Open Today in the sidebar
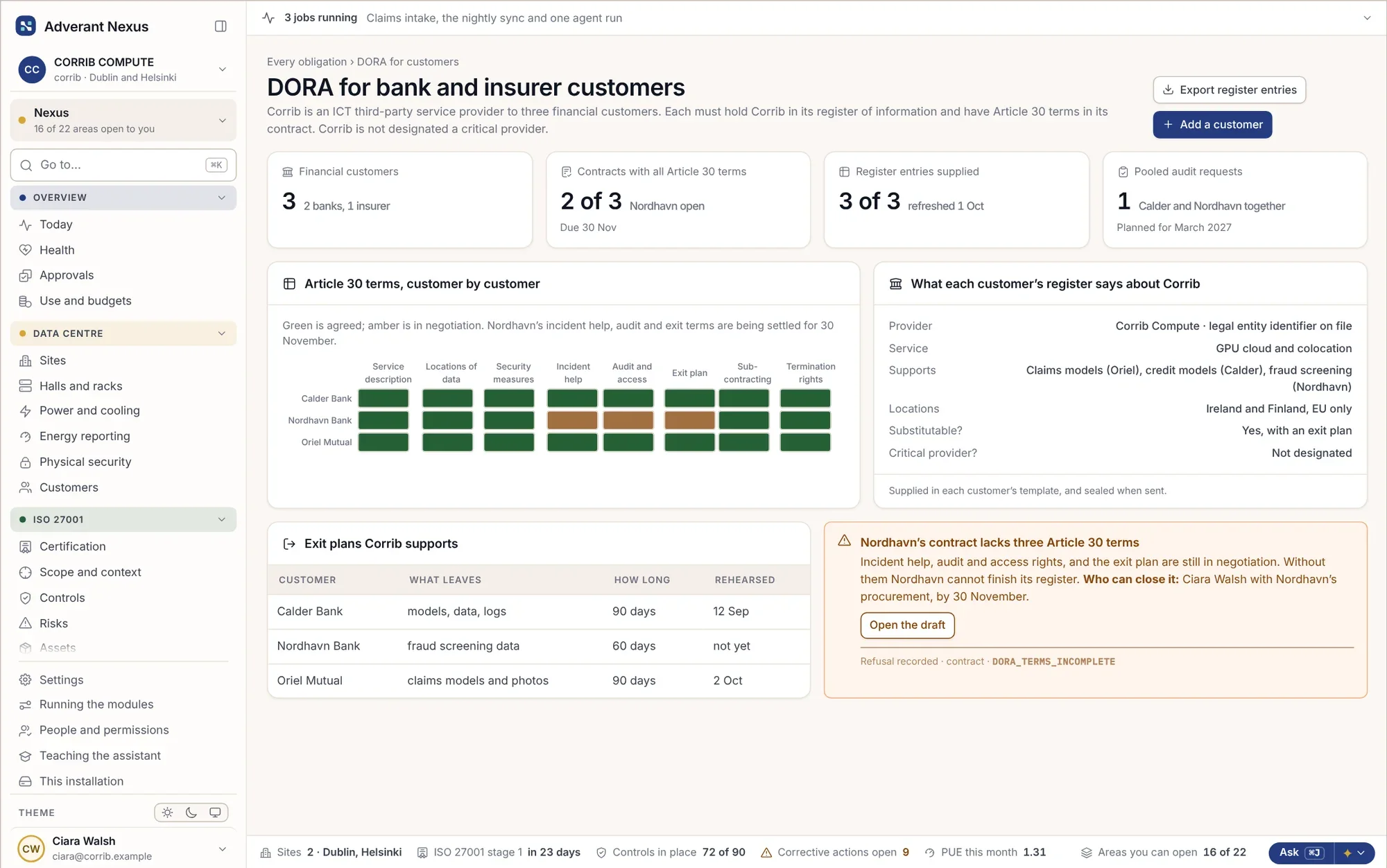The height and width of the screenshot is (868, 1387). point(123,225)
